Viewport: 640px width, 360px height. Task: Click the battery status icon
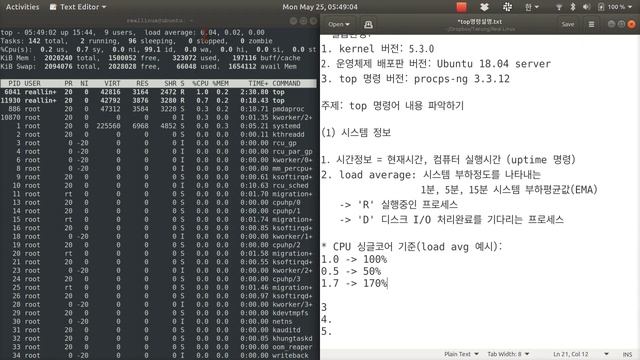click(601, 7)
